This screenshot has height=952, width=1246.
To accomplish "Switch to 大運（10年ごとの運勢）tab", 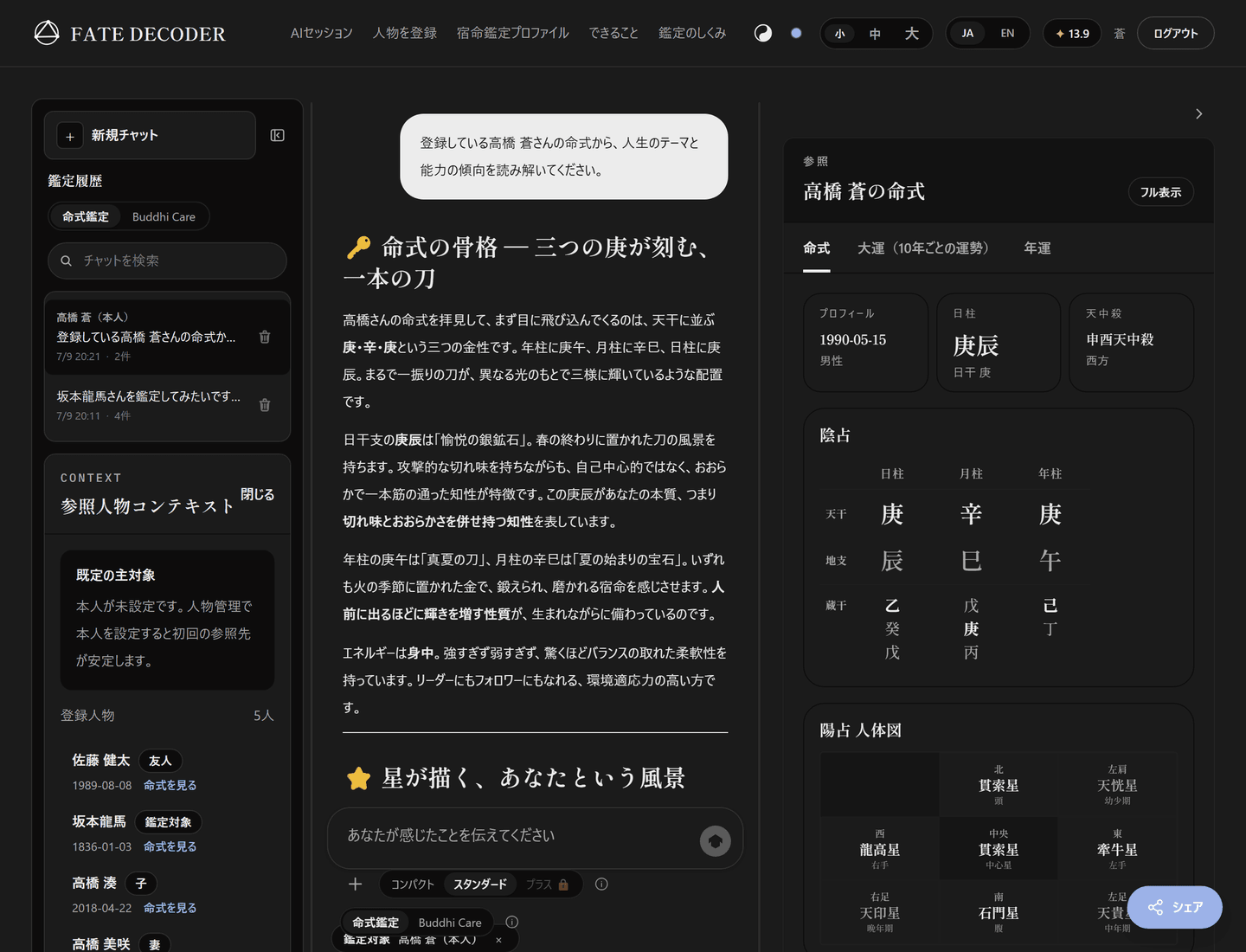I will coord(927,248).
